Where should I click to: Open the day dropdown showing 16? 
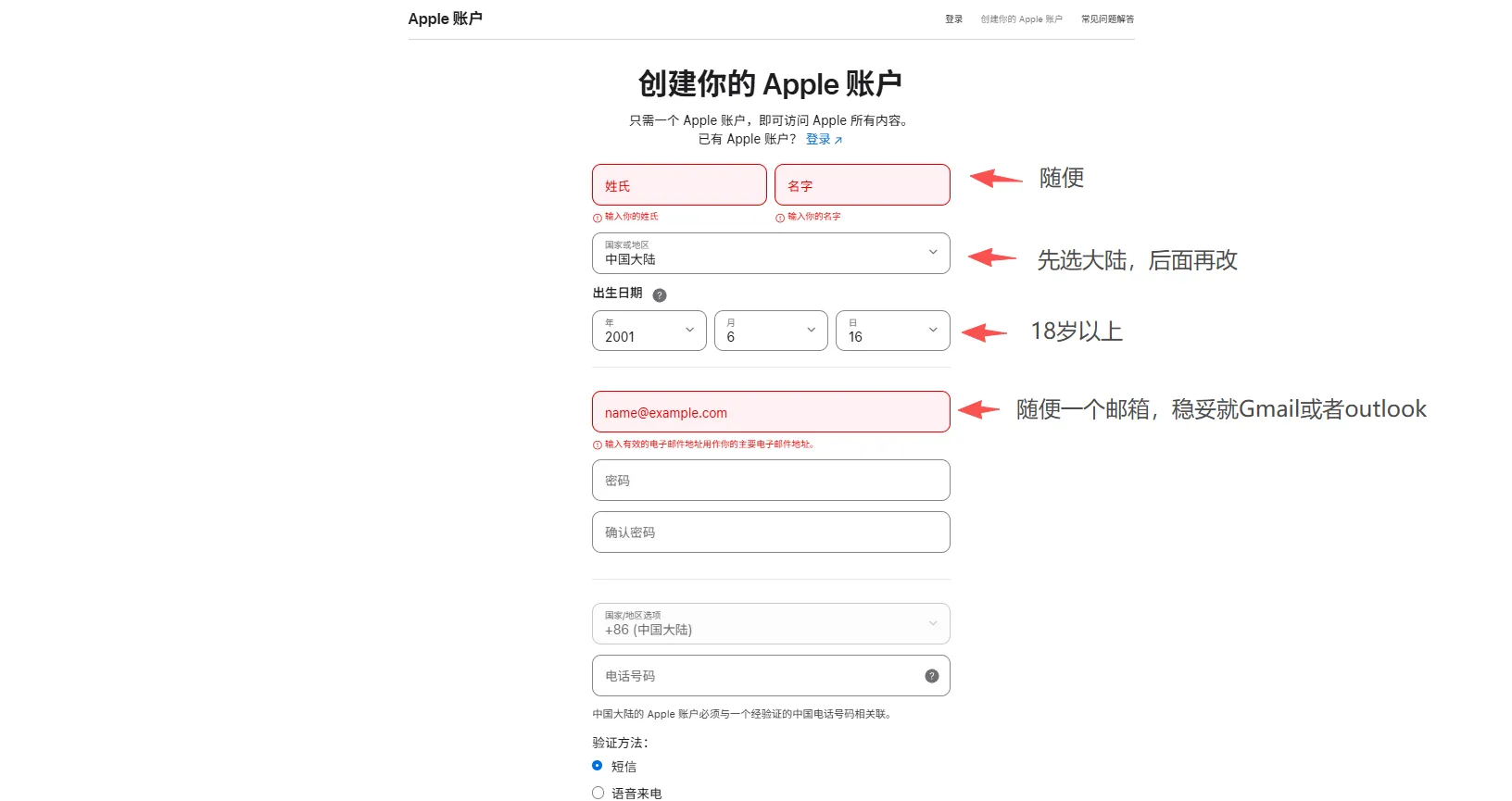coord(893,331)
